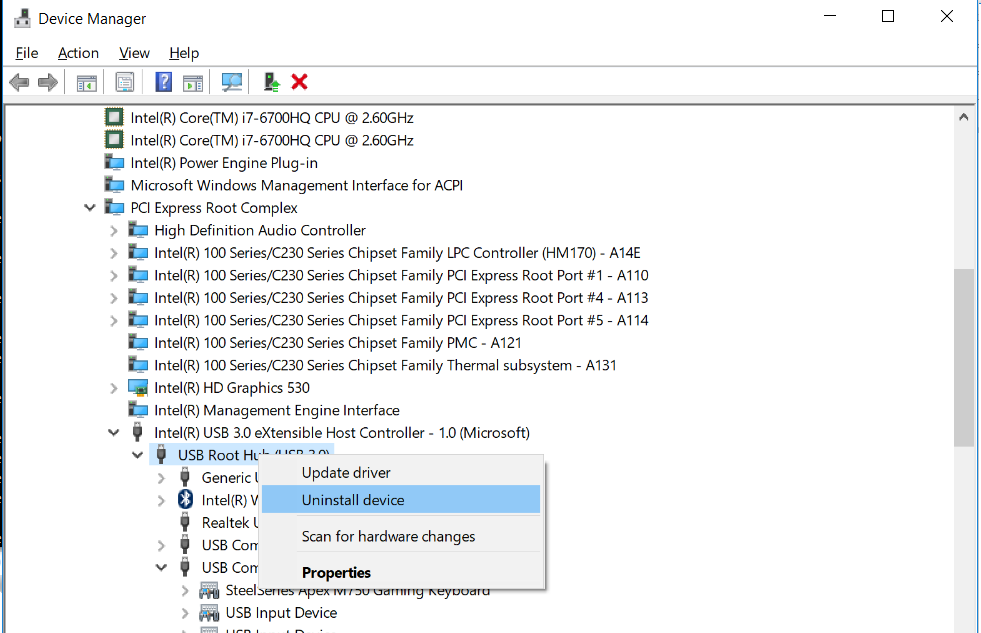Select the Intel(R) Power Engine Plug-in row
The image size is (981, 633).
(224, 163)
